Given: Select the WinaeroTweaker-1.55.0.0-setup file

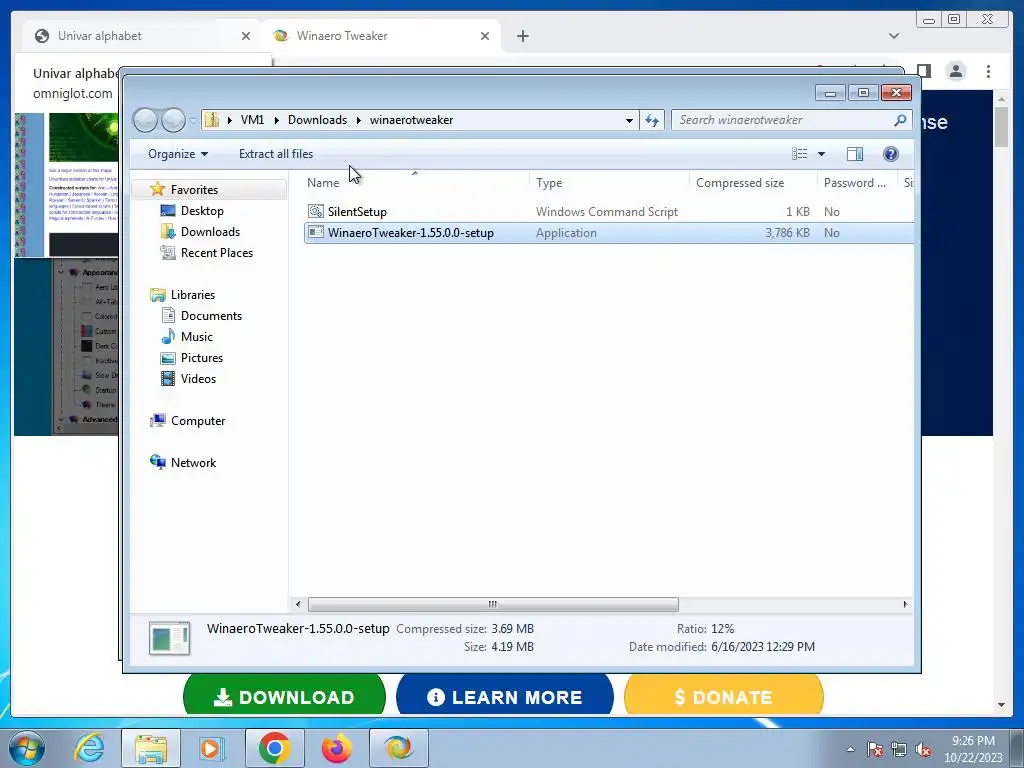Looking at the screenshot, I should pos(411,232).
